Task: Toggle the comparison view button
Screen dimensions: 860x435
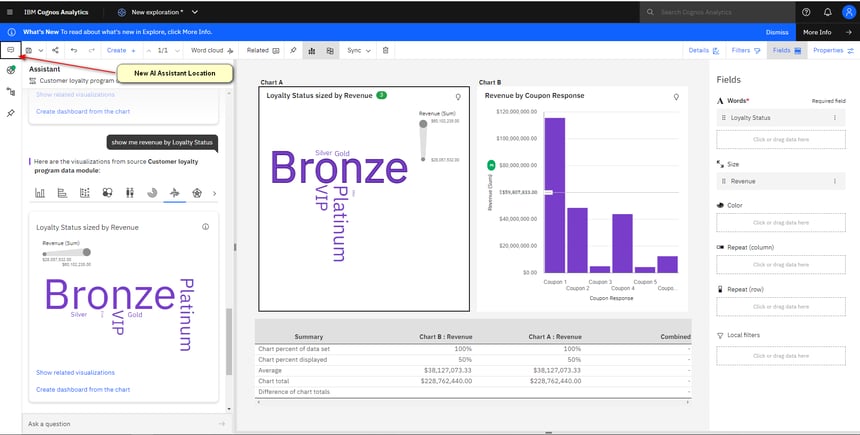Action: 330,50
